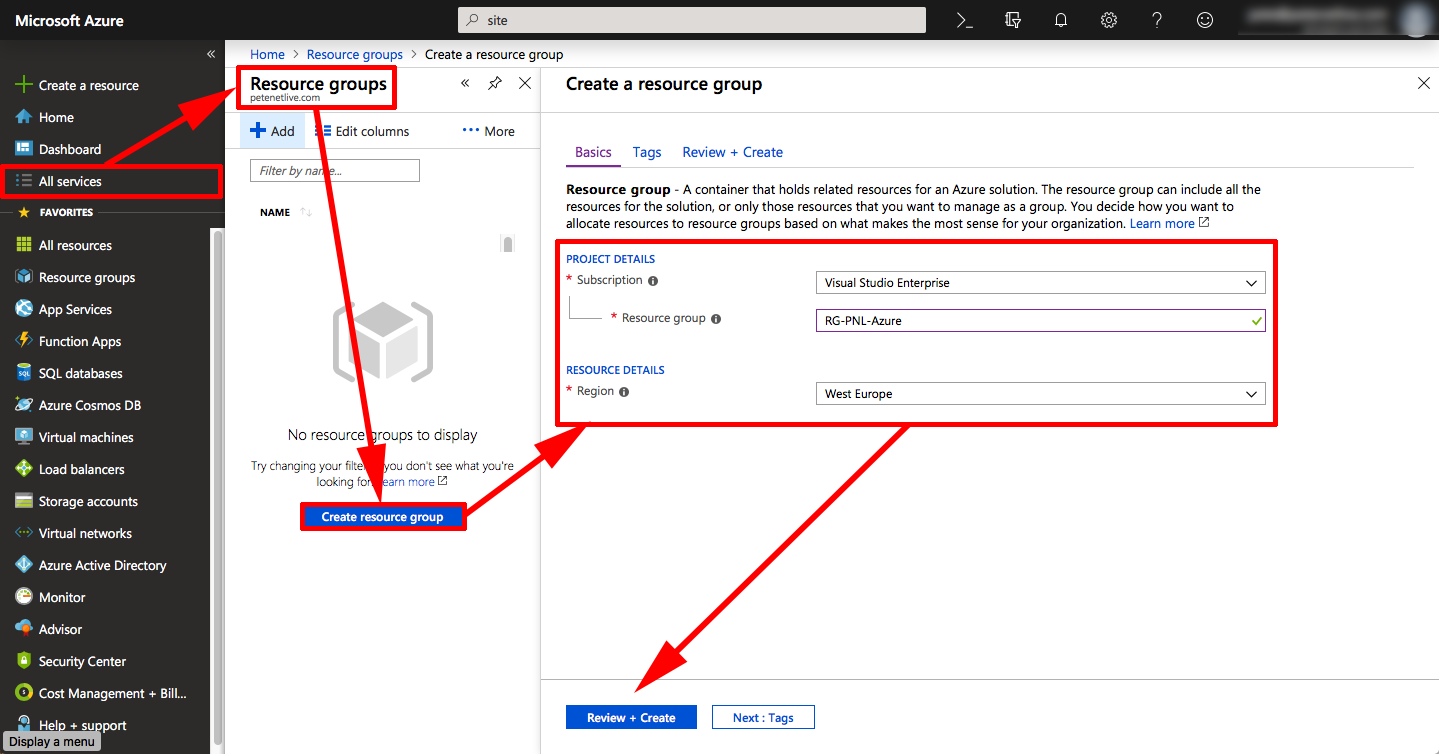The height and width of the screenshot is (754, 1439).
Task: Open the Subscription dropdown
Action: tap(1041, 283)
